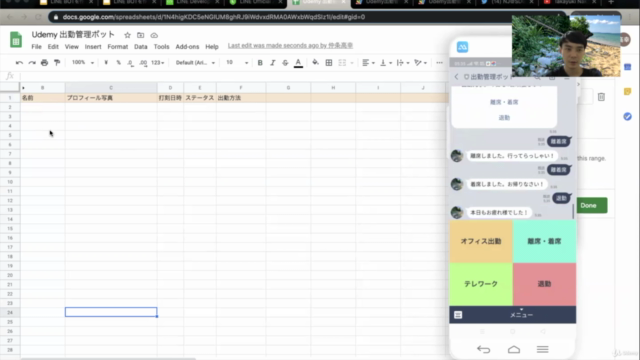The height and width of the screenshot is (360, 640).
Task: Open the Google Sheets home icon
Action: point(16,40)
